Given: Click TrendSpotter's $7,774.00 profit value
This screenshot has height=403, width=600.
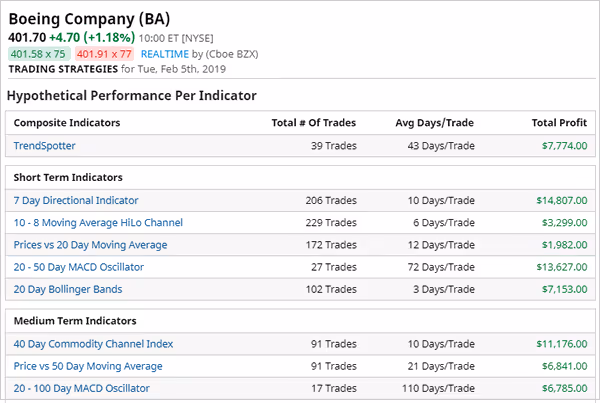Looking at the screenshot, I should pyautogui.click(x=564, y=146).
